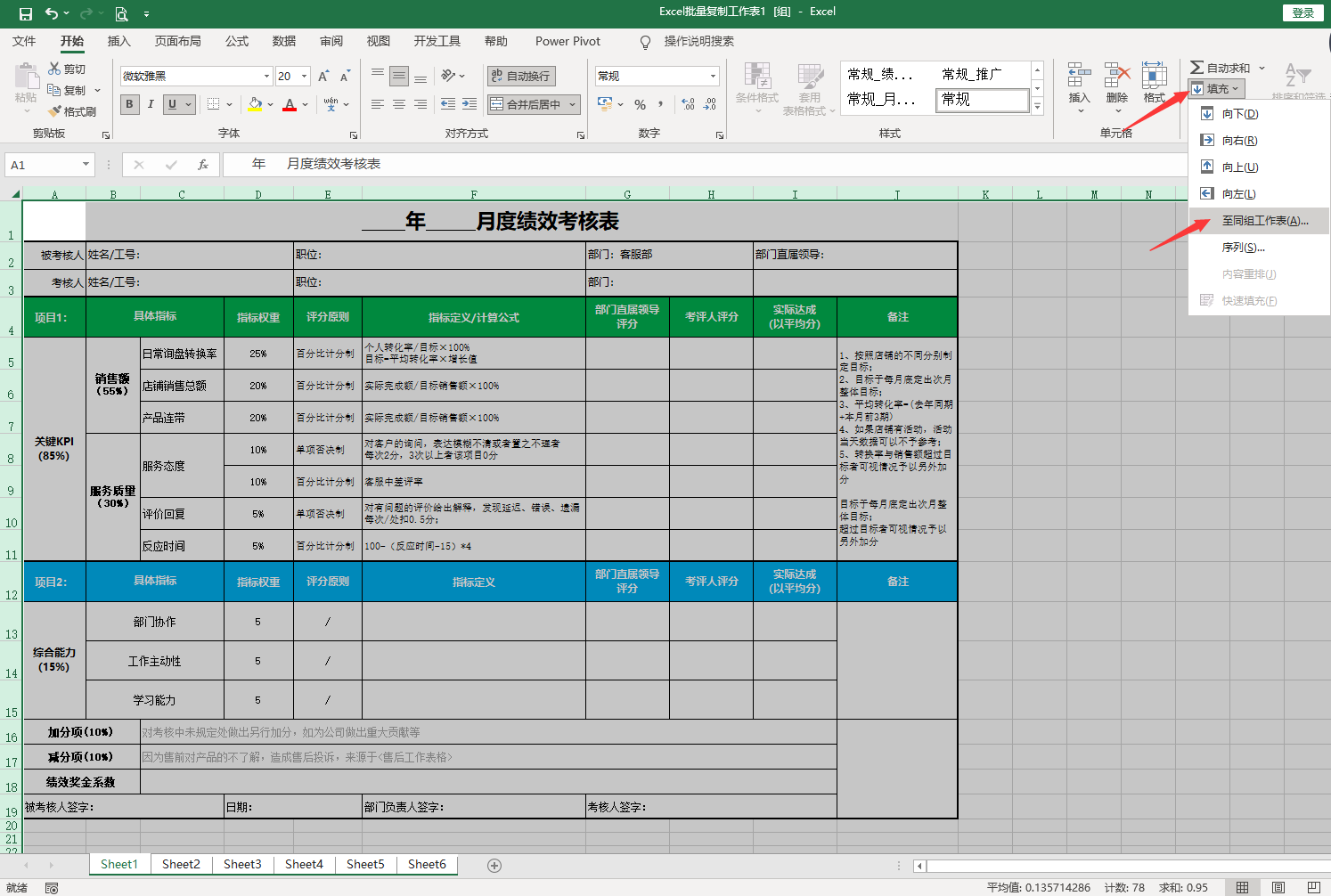Expand the Name Box dropdown arrow
The width and height of the screenshot is (1331, 896).
[x=86, y=165]
